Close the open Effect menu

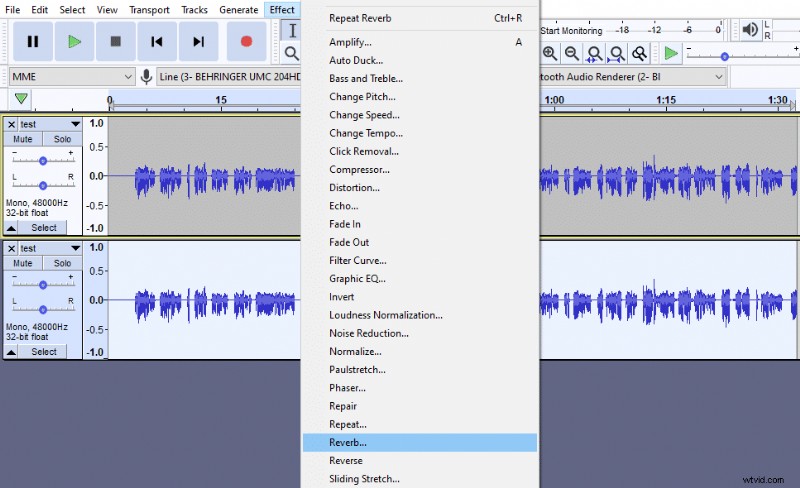[282, 10]
